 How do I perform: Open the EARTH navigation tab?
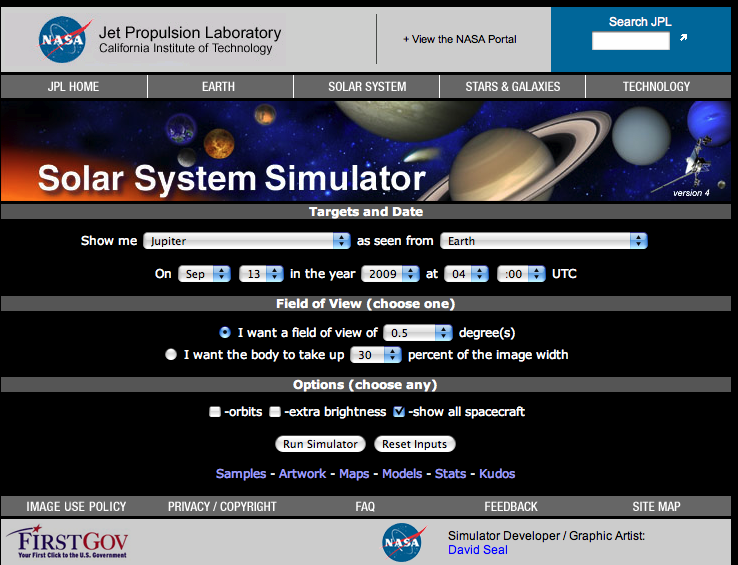[218, 87]
